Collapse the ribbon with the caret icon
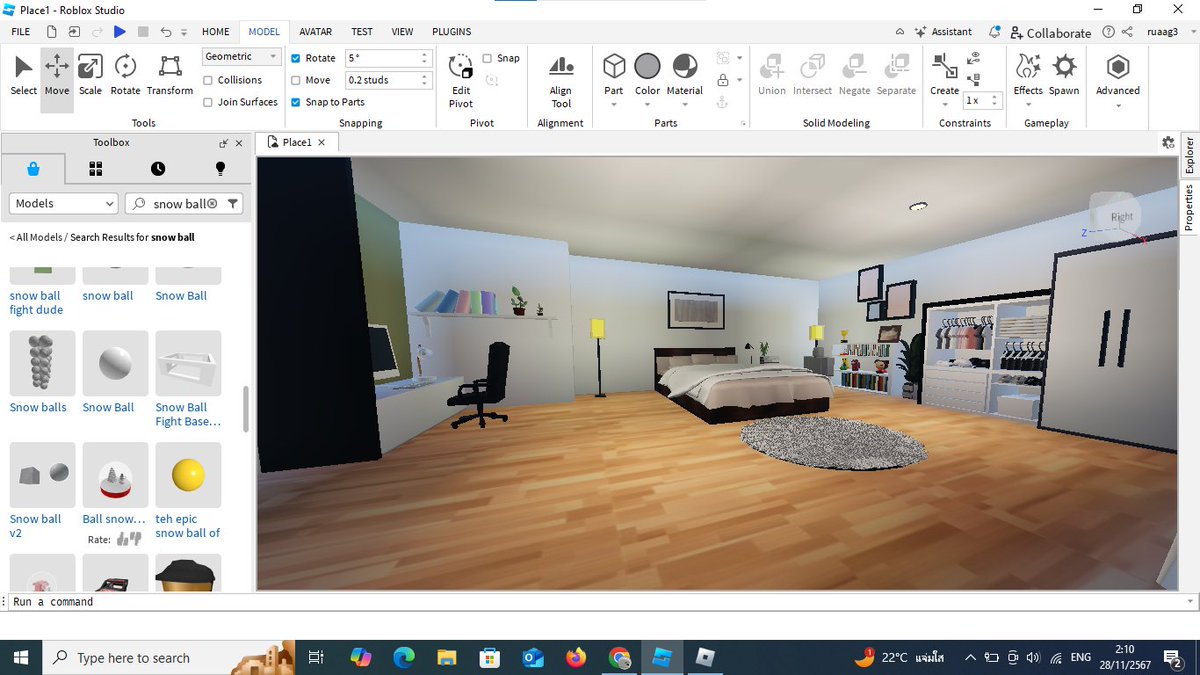Screen dimensions: 1200x675 click(900, 32)
